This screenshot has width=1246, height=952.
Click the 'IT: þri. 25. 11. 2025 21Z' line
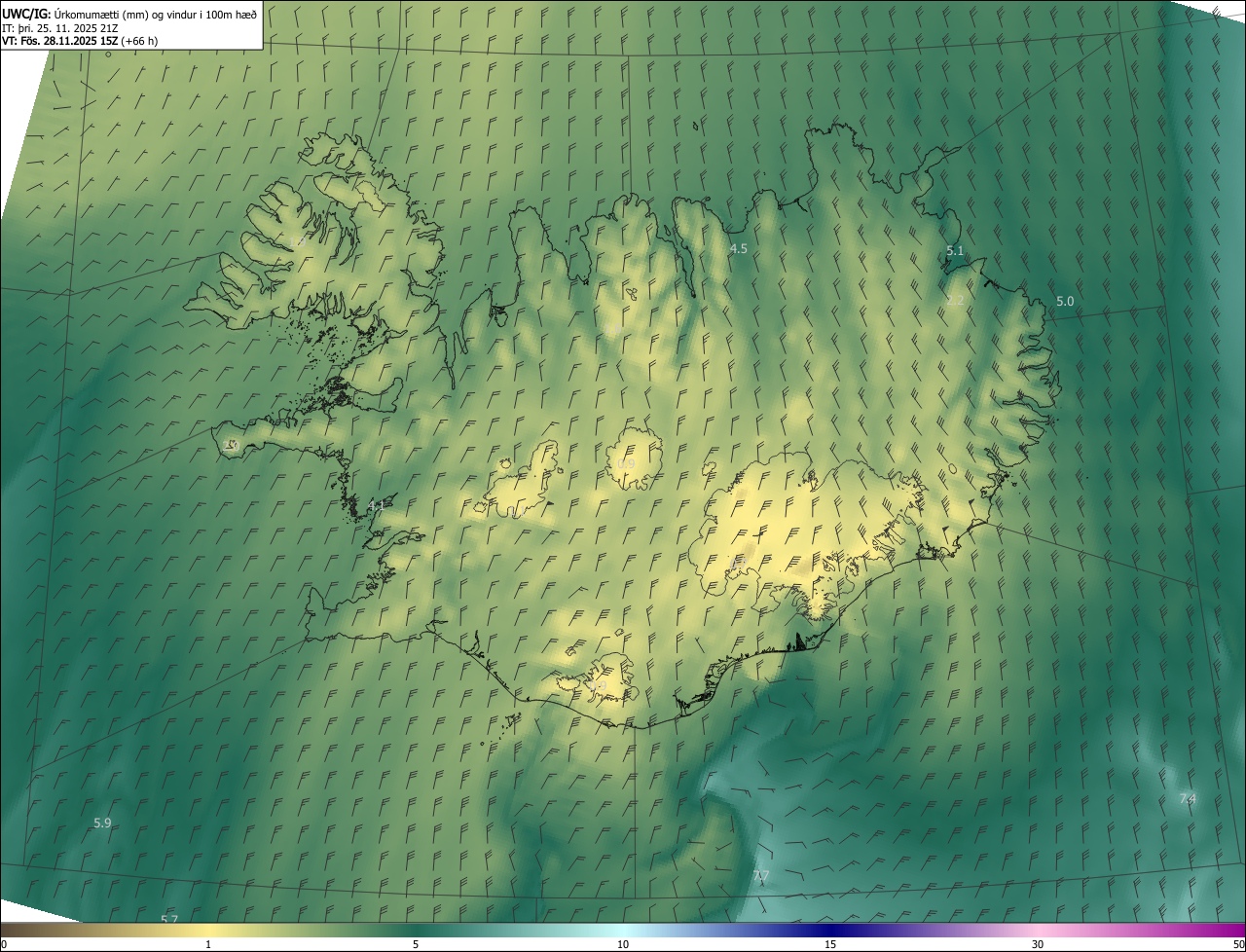[x=60, y=27]
